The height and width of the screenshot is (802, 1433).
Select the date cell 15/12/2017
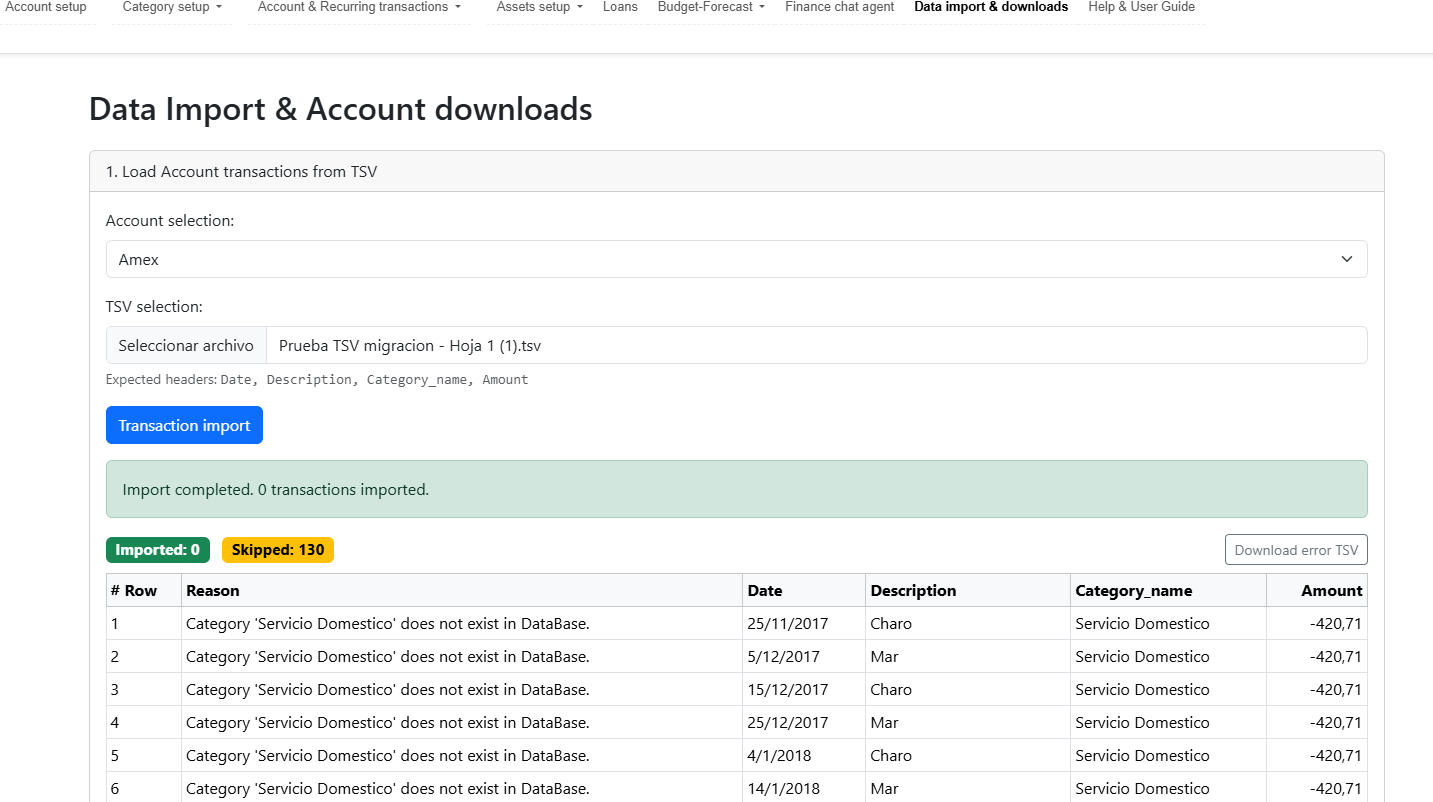804,689
